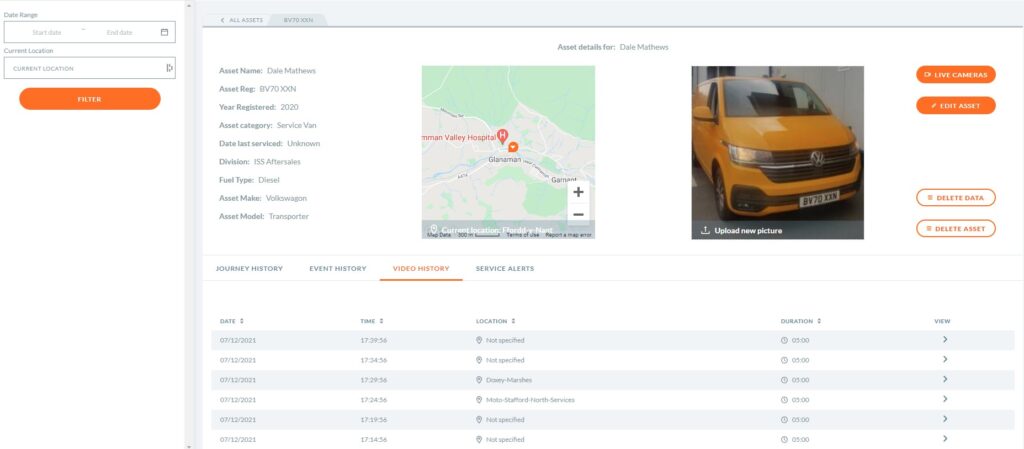This screenshot has height=449, width=1024.
Task: Switch to the Journey History tab
Action: (x=249, y=268)
